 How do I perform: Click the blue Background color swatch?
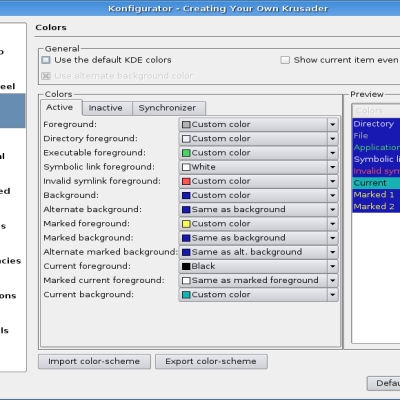coord(186,195)
